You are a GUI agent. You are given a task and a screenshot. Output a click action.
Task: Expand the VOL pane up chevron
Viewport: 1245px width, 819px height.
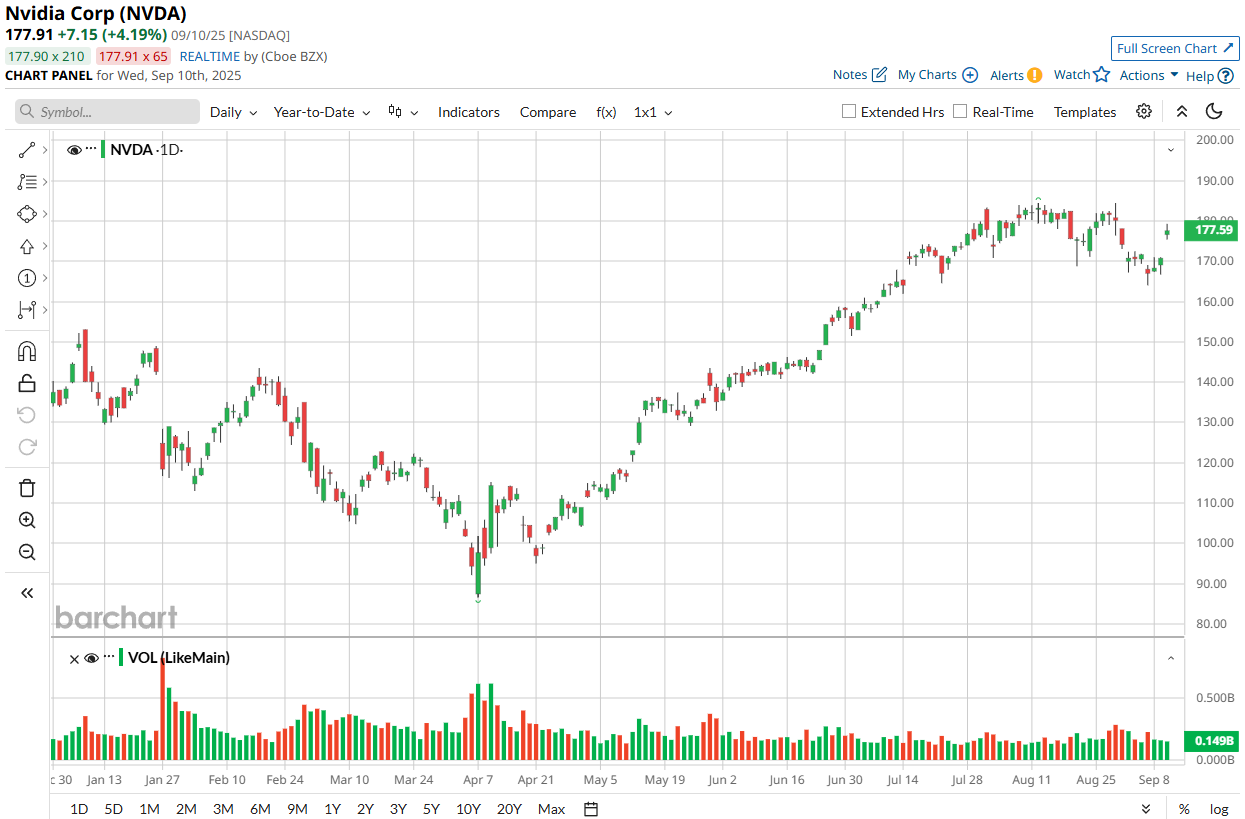pos(1170,658)
